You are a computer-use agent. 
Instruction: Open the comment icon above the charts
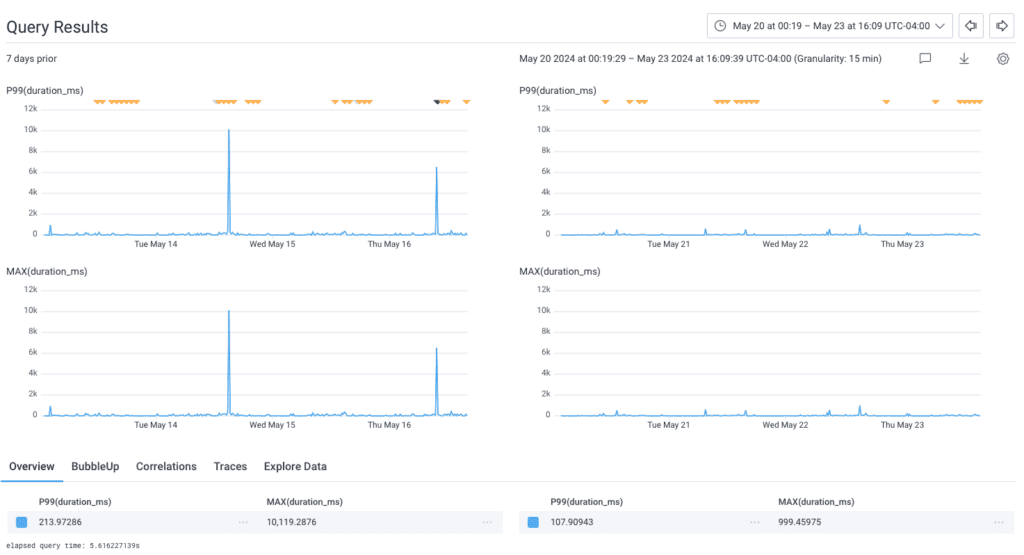click(x=925, y=59)
